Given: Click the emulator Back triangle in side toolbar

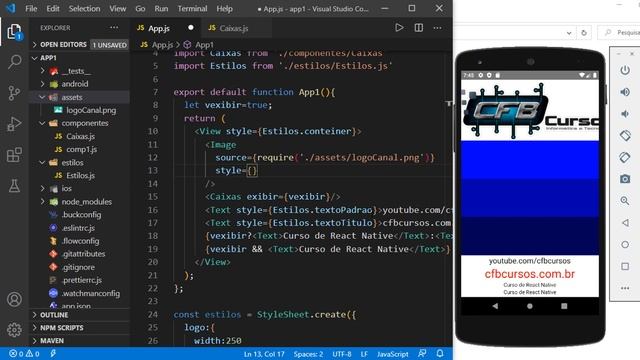Looking at the screenshot, I should (625, 222).
